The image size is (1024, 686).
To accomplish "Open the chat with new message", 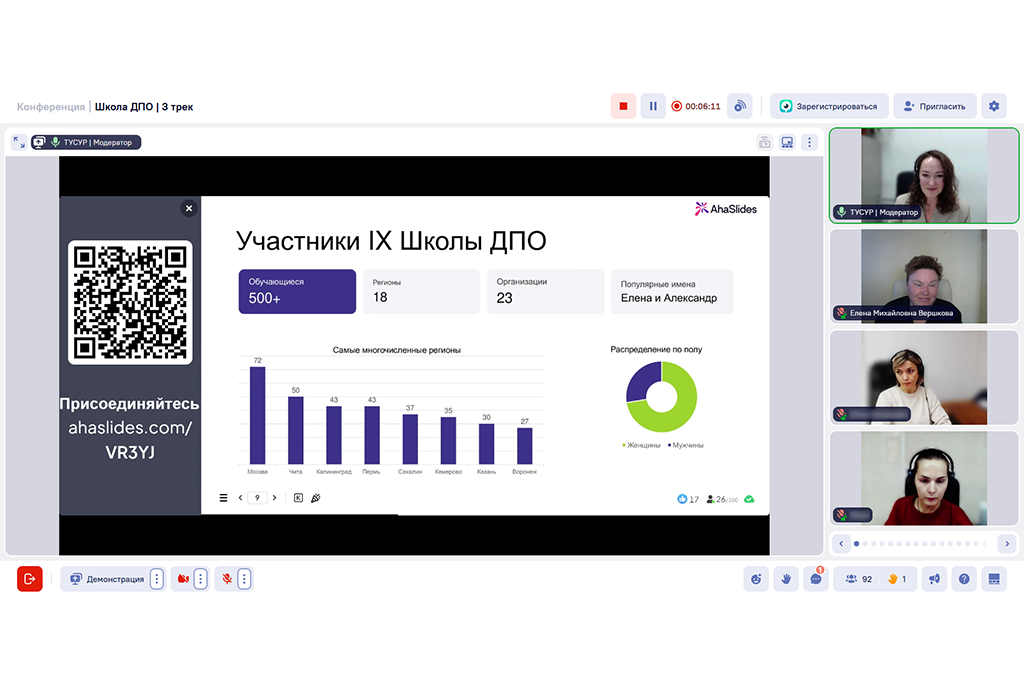I will click(816, 579).
